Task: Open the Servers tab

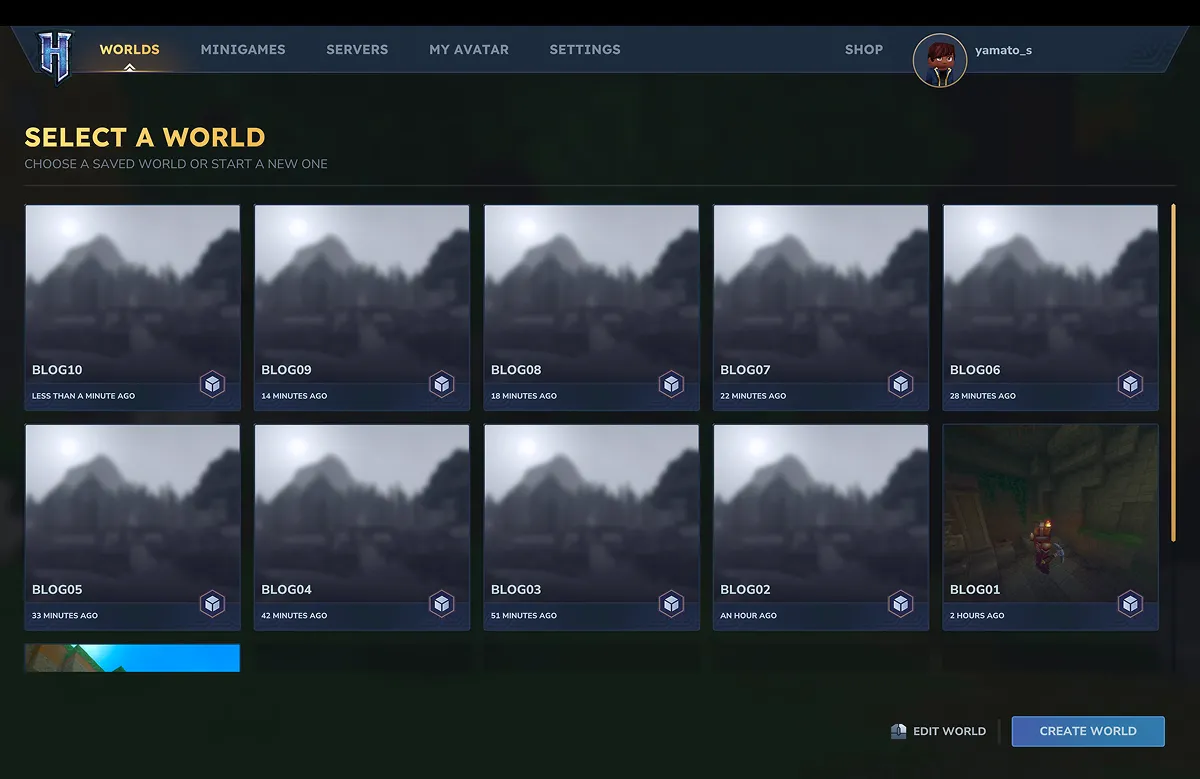Action: point(357,50)
